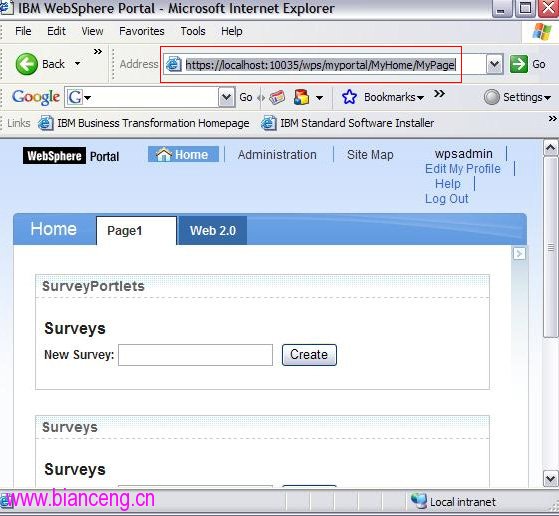Image resolution: width=559 pixels, height=516 pixels.
Task: Open the Google G search-type dropdown
Action: coord(80,97)
